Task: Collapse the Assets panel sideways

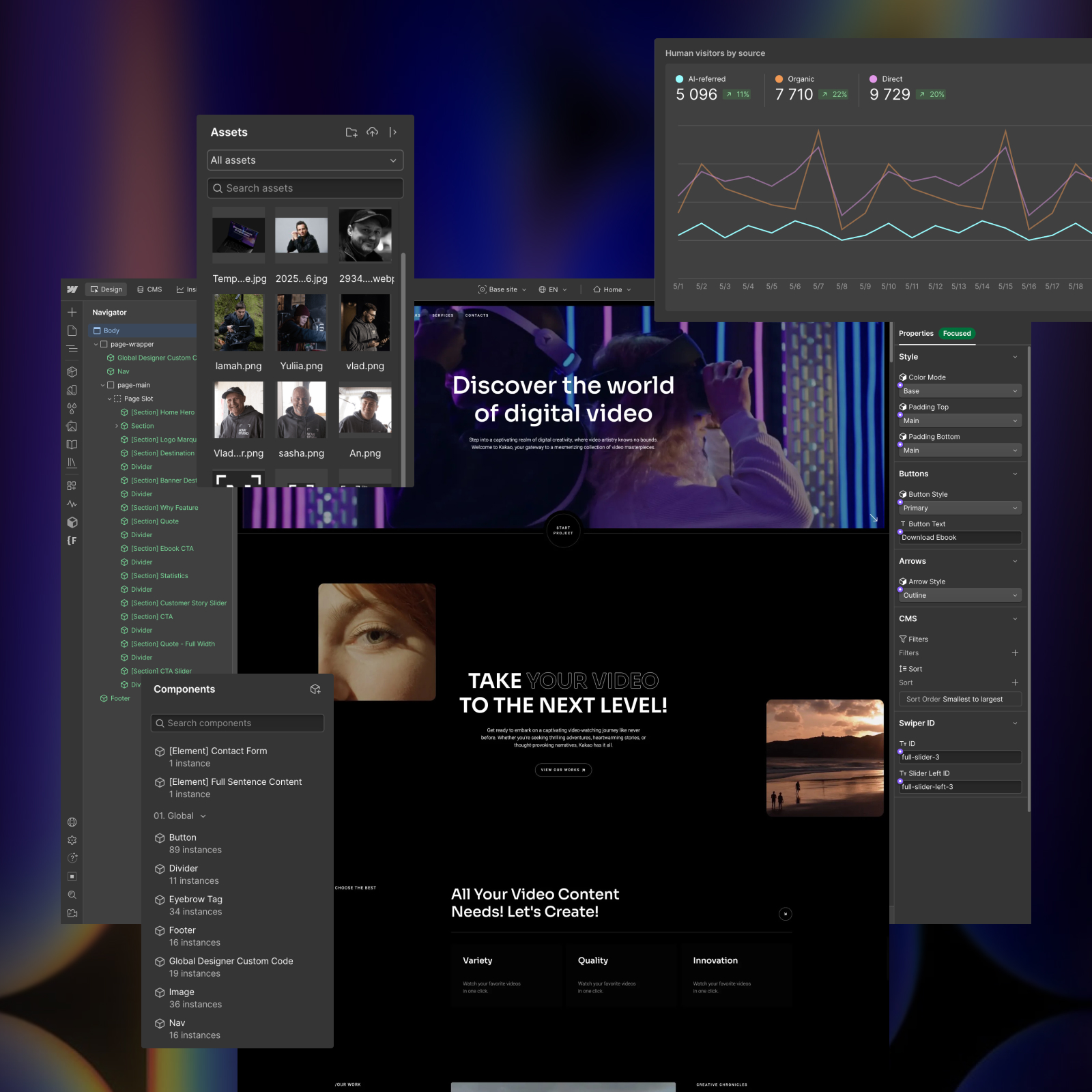Action: (x=392, y=132)
